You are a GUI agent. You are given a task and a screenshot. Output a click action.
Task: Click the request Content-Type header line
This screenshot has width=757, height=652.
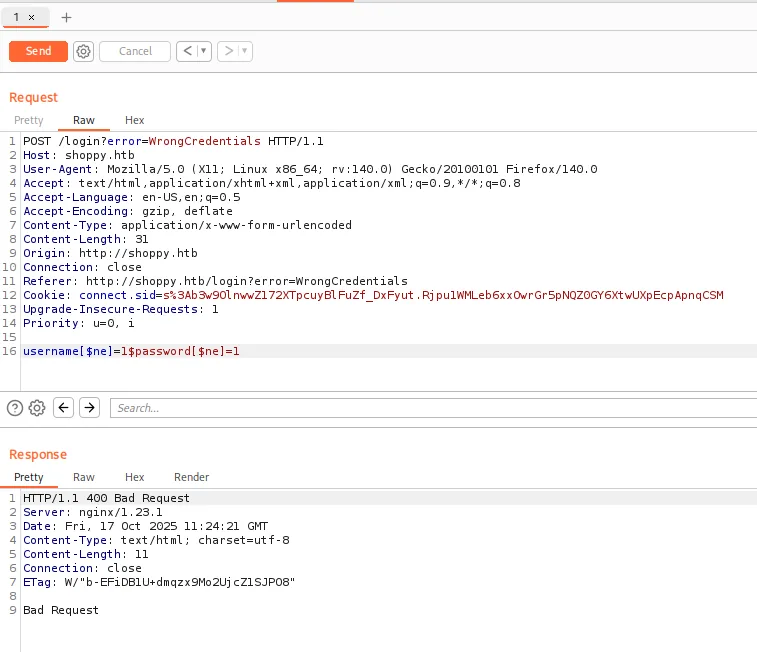coord(187,225)
